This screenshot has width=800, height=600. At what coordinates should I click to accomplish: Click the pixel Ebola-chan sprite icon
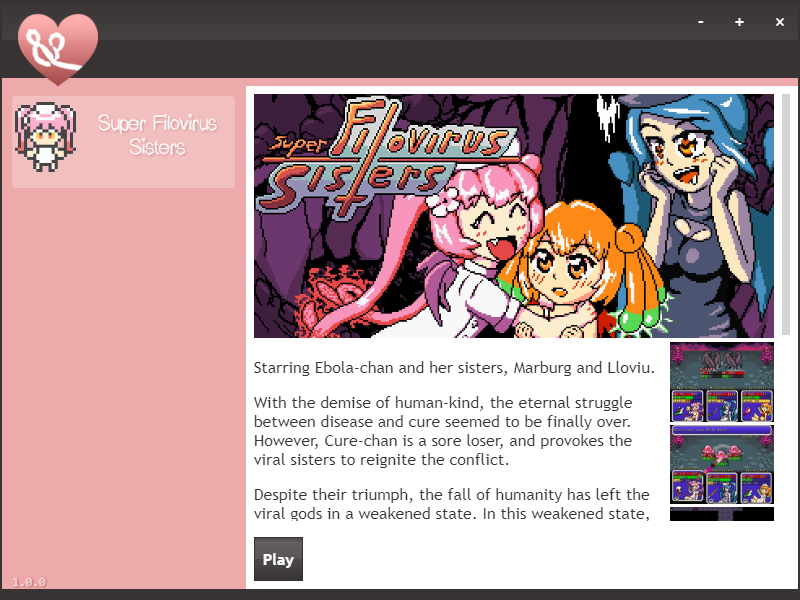(x=45, y=137)
